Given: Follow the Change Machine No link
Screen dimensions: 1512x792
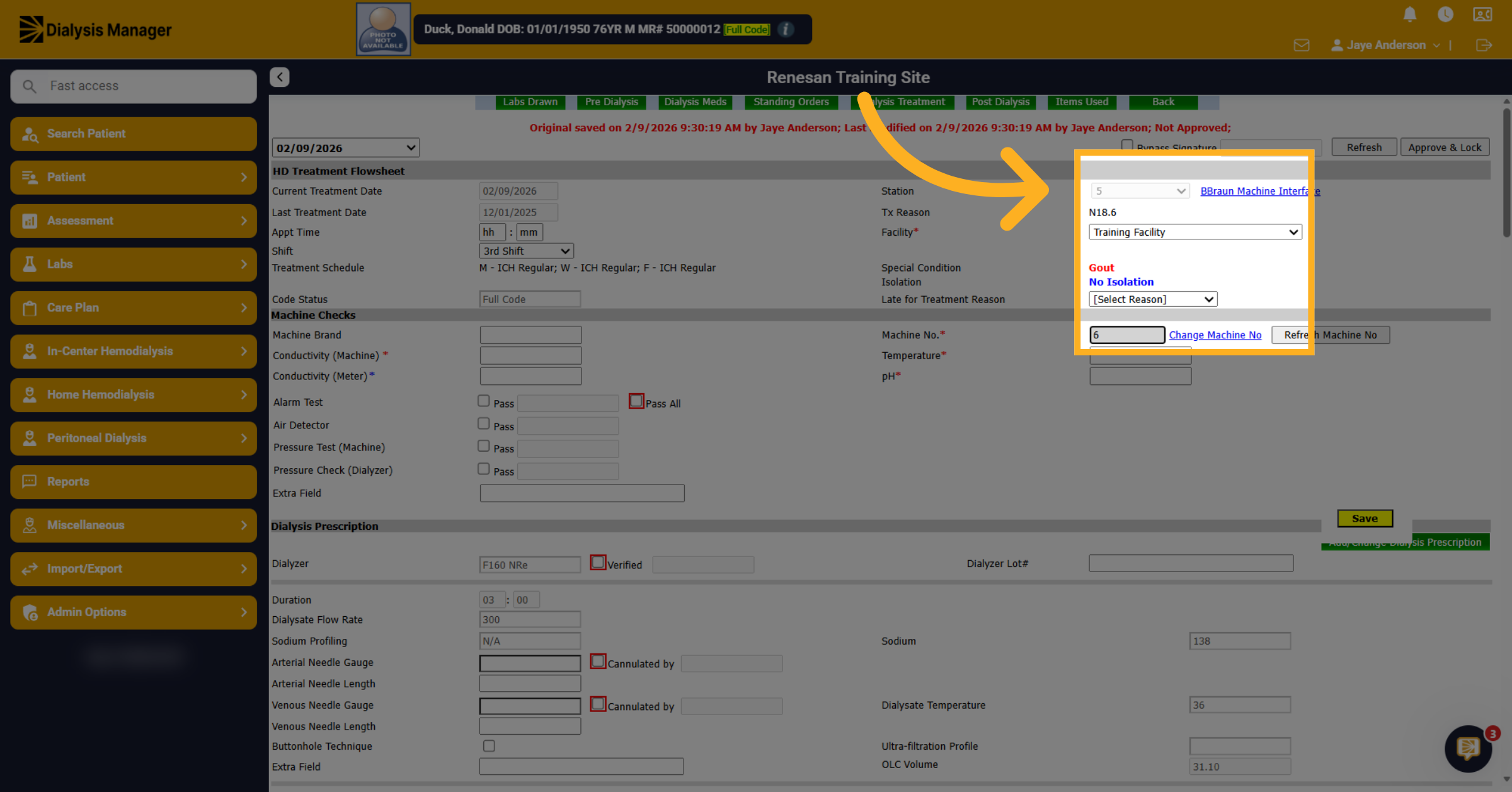Looking at the screenshot, I should pyautogui.click(x=1215, y=335).
